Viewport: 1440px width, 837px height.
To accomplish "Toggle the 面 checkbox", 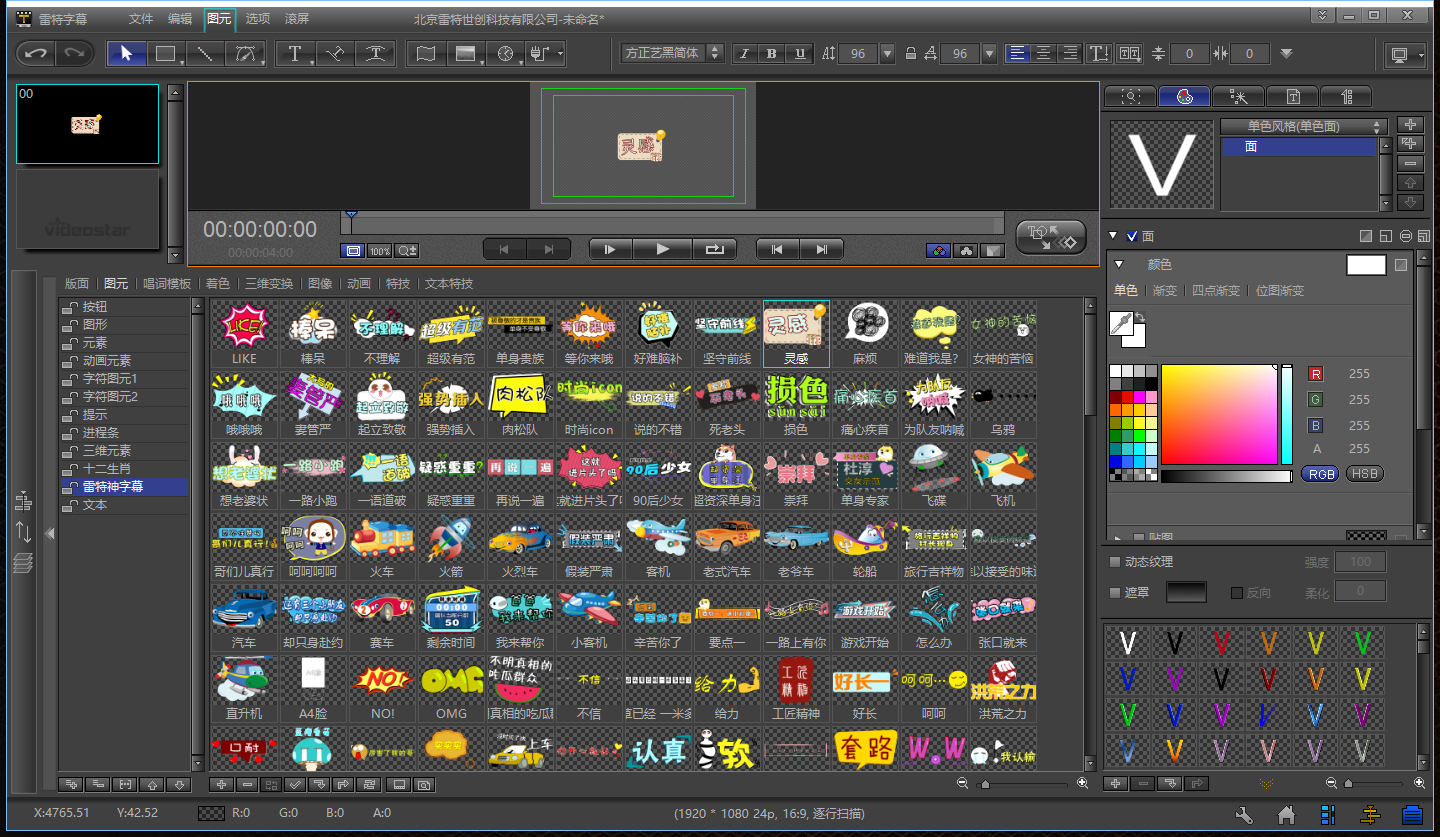I will pos(1132,237).
